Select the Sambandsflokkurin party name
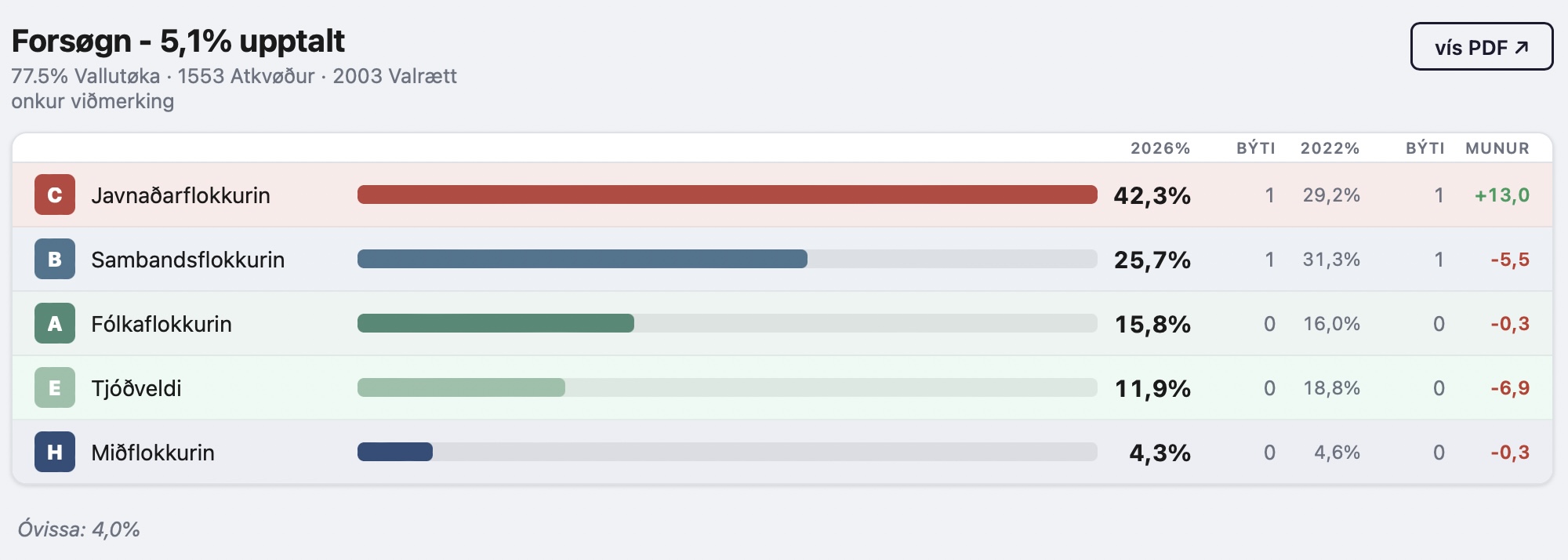Screen dimensions: 1568x560 [187, 260]
